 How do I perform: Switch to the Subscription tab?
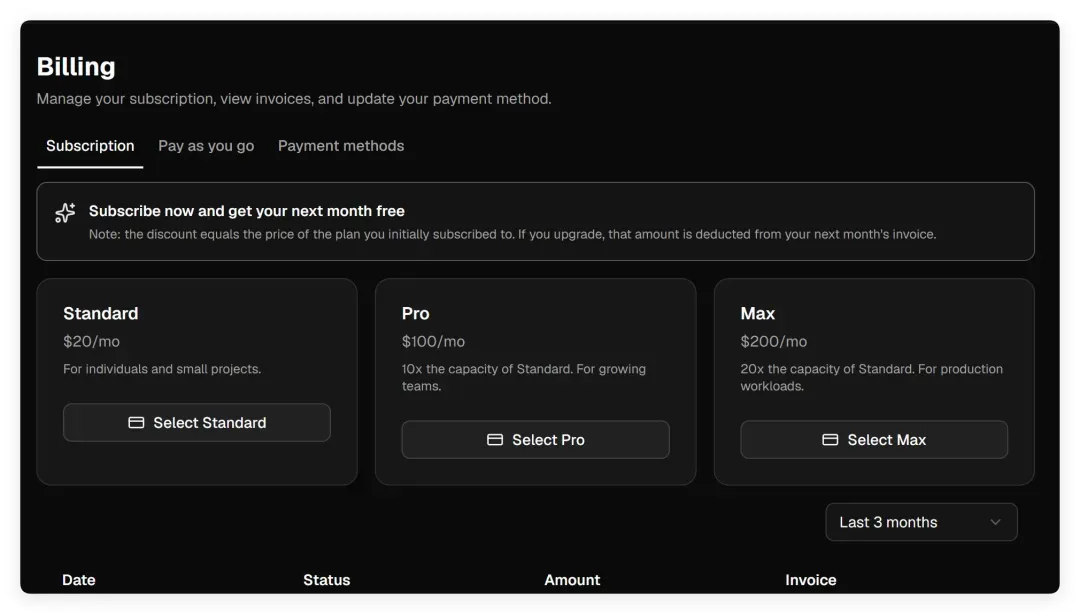coord(90,146)
